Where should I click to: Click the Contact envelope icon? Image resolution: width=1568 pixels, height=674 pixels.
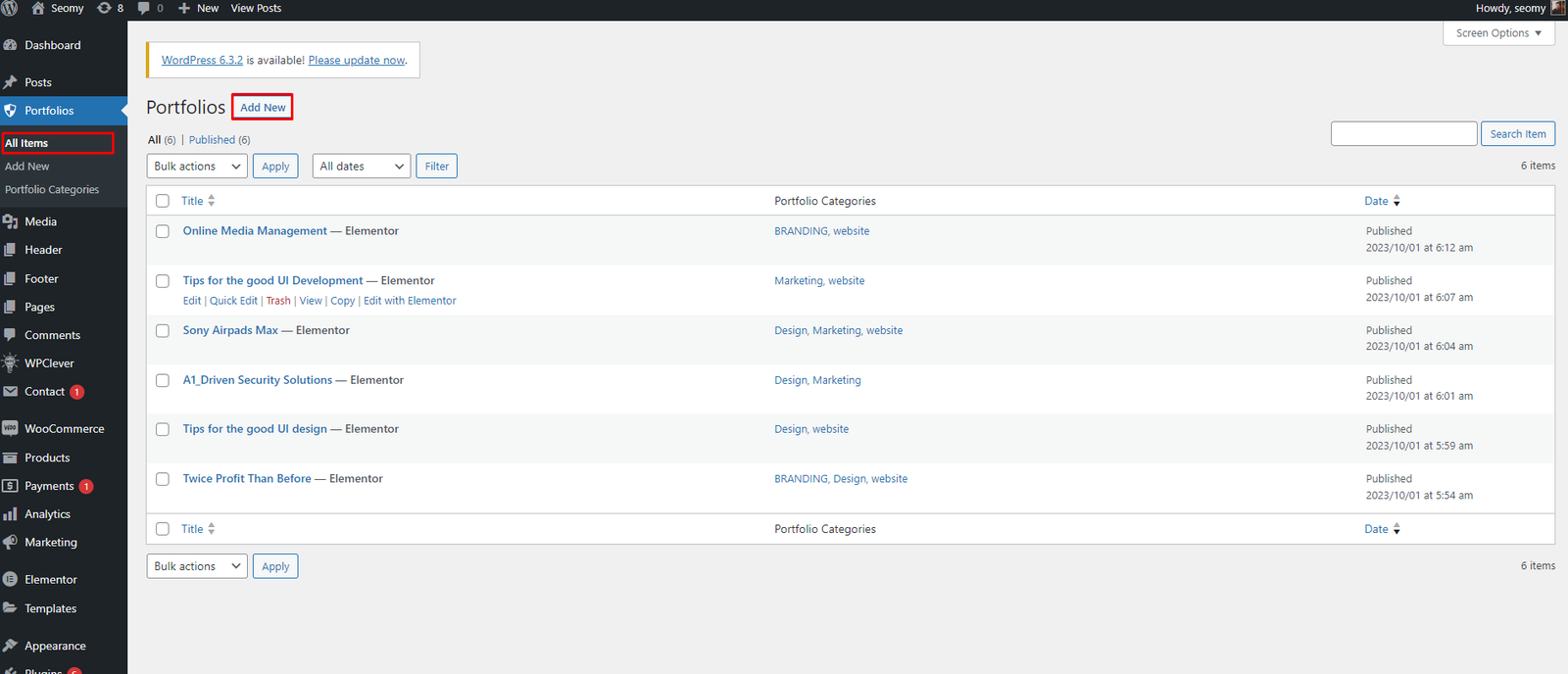(11, 391)
